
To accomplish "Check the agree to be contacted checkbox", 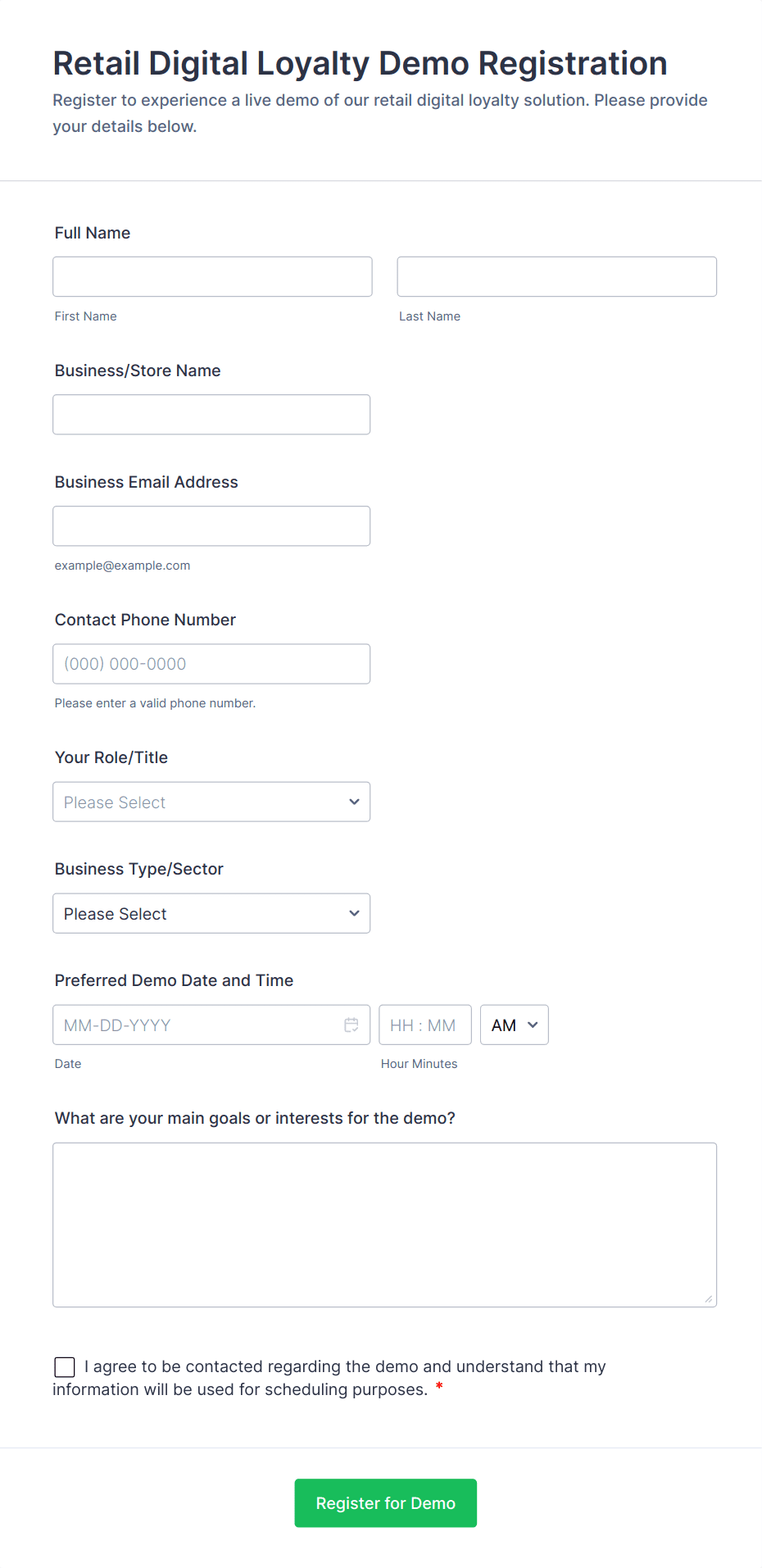I will (x=65, y=1366).
